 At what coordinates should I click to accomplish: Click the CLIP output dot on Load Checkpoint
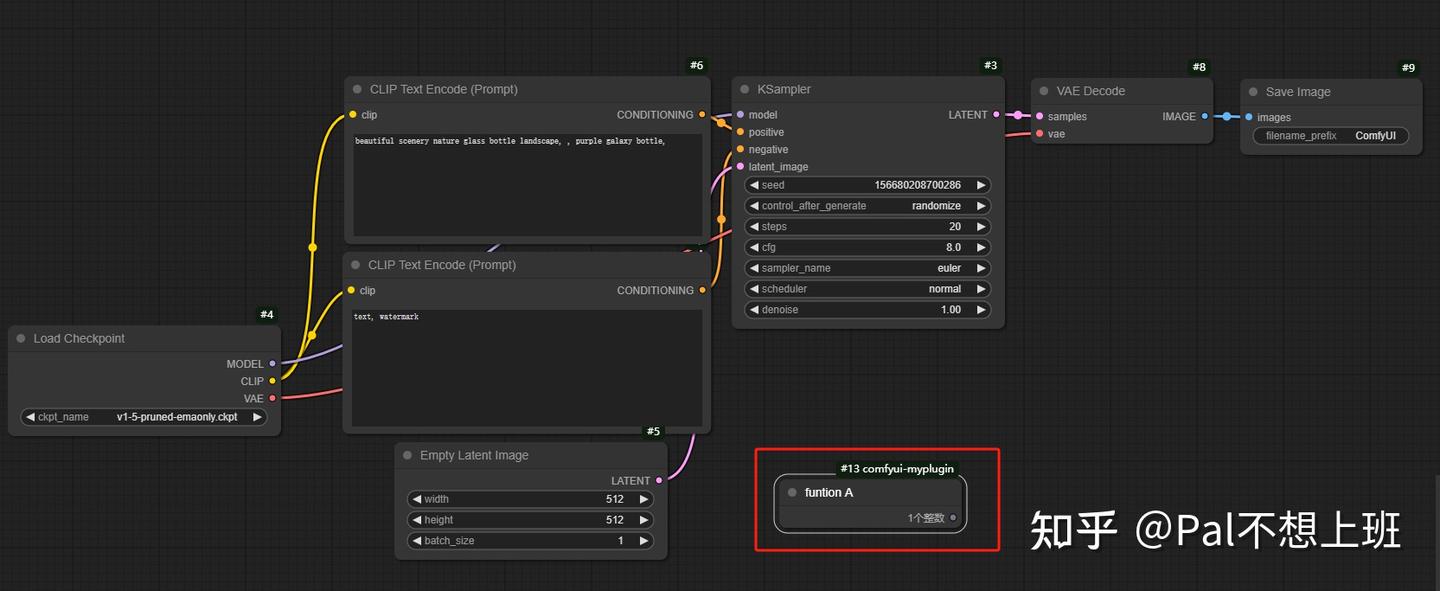pos(271,381)
